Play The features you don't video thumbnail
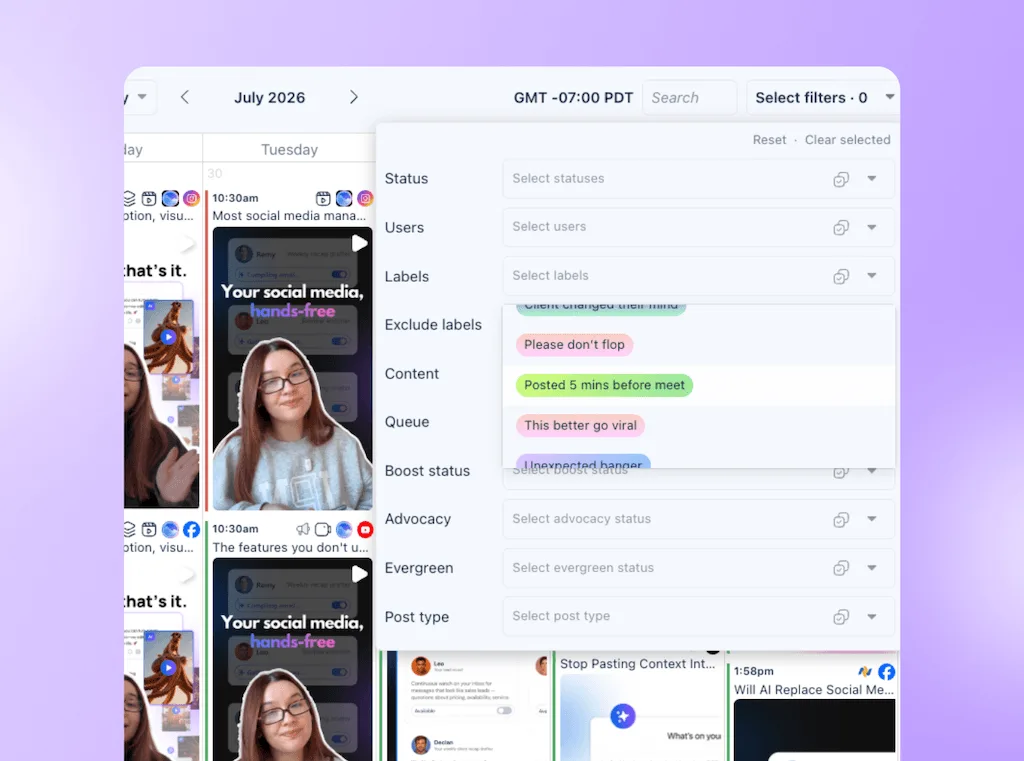The image size is (1024, 761). 359,574
